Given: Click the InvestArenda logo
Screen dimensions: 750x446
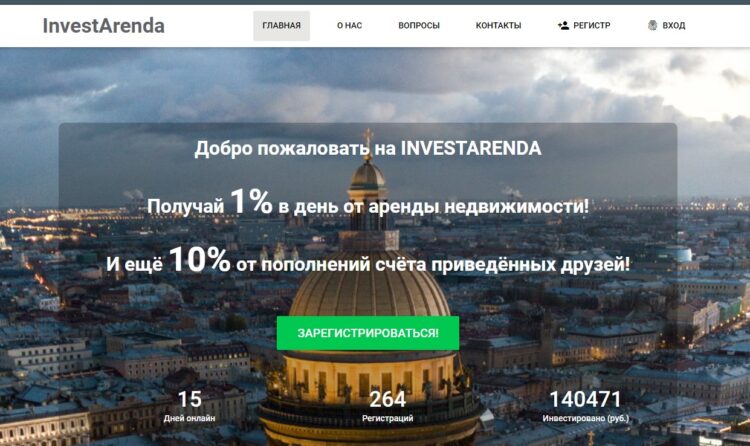Looking at the screenshot, I should pyautogui.click(x=104, y=26).
